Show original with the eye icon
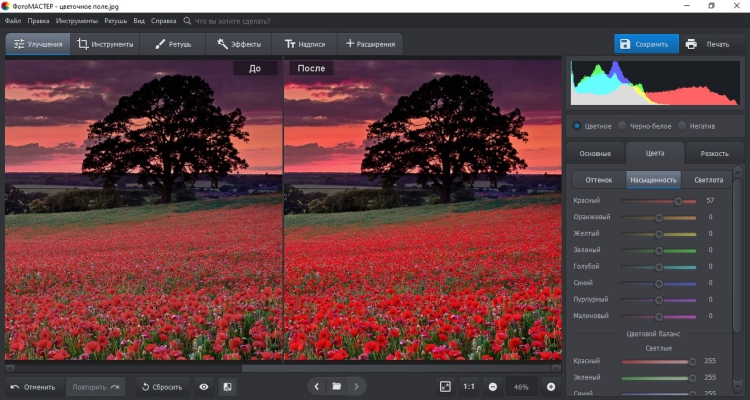 204,386
